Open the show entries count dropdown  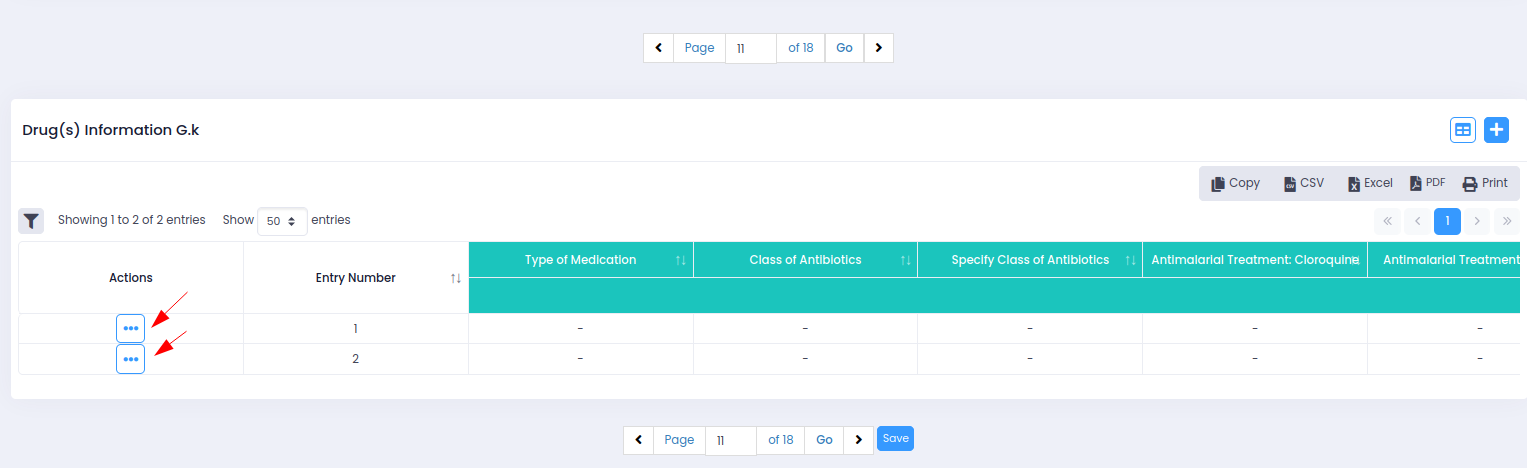point(282,221)
